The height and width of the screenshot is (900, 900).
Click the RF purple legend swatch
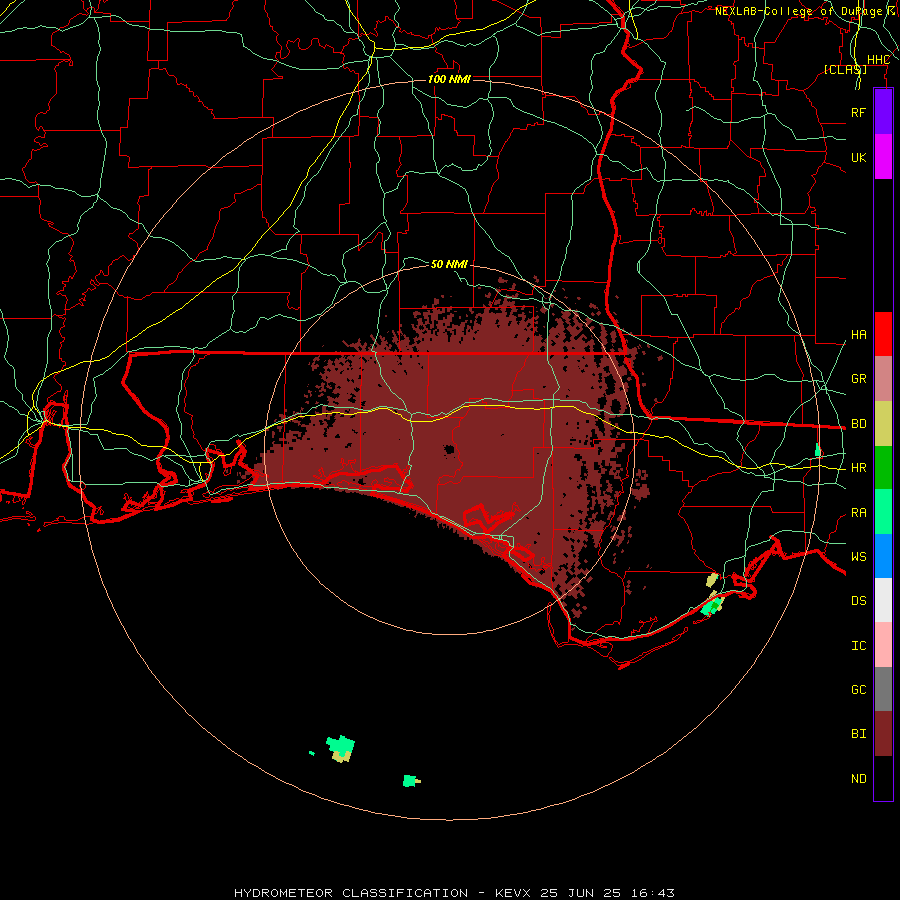tap(883, 112)
